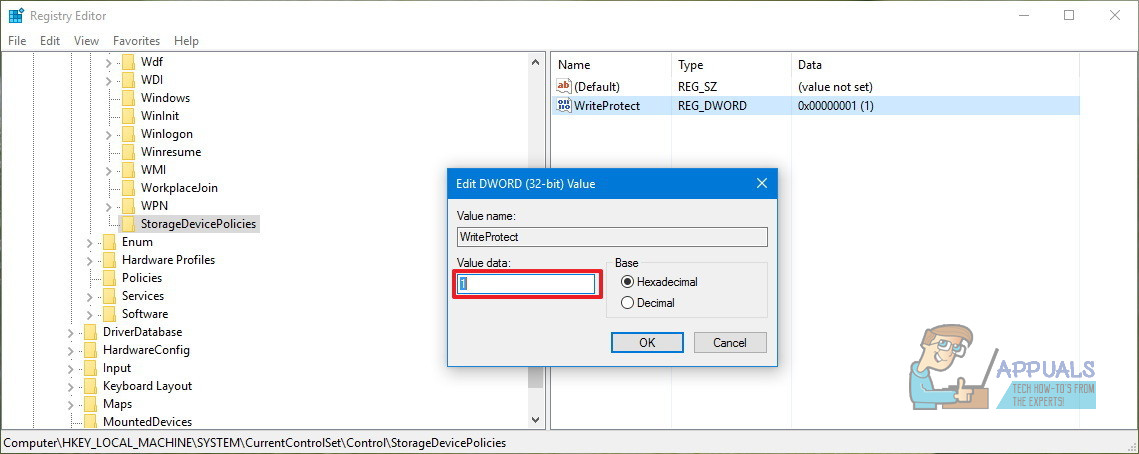Confirm the DWORD edit with OK

coord(647,342)
